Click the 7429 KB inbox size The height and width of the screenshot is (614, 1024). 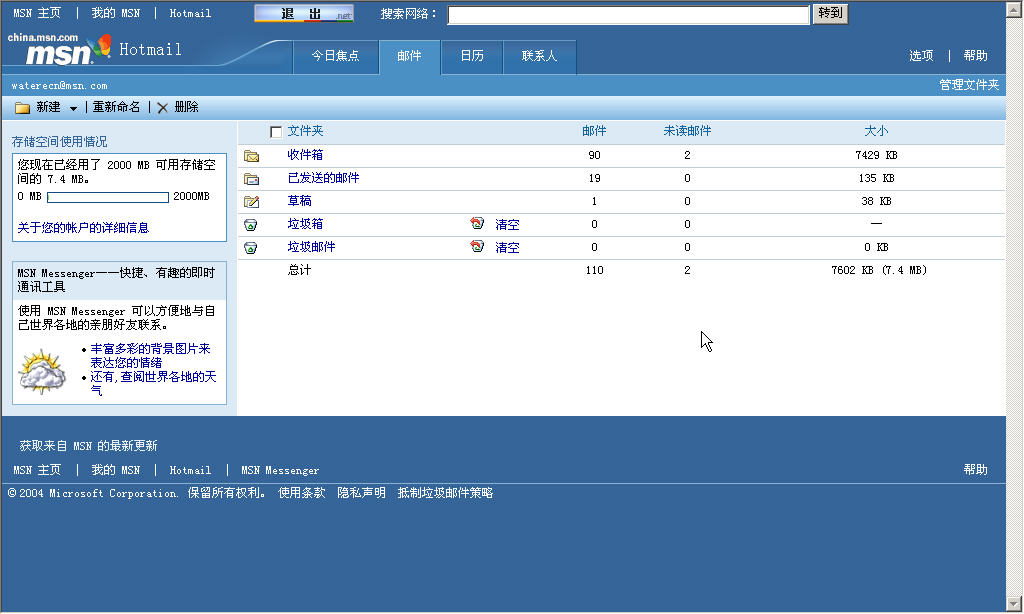(x=876, y=155)
